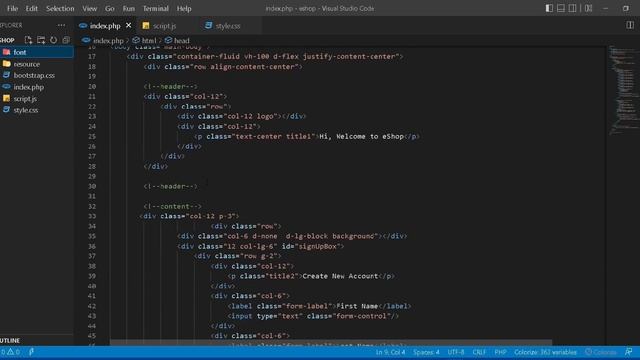Click the text "Hi, Welcome to eShop"
Screen dimensions: 640x360
(361, 136)
